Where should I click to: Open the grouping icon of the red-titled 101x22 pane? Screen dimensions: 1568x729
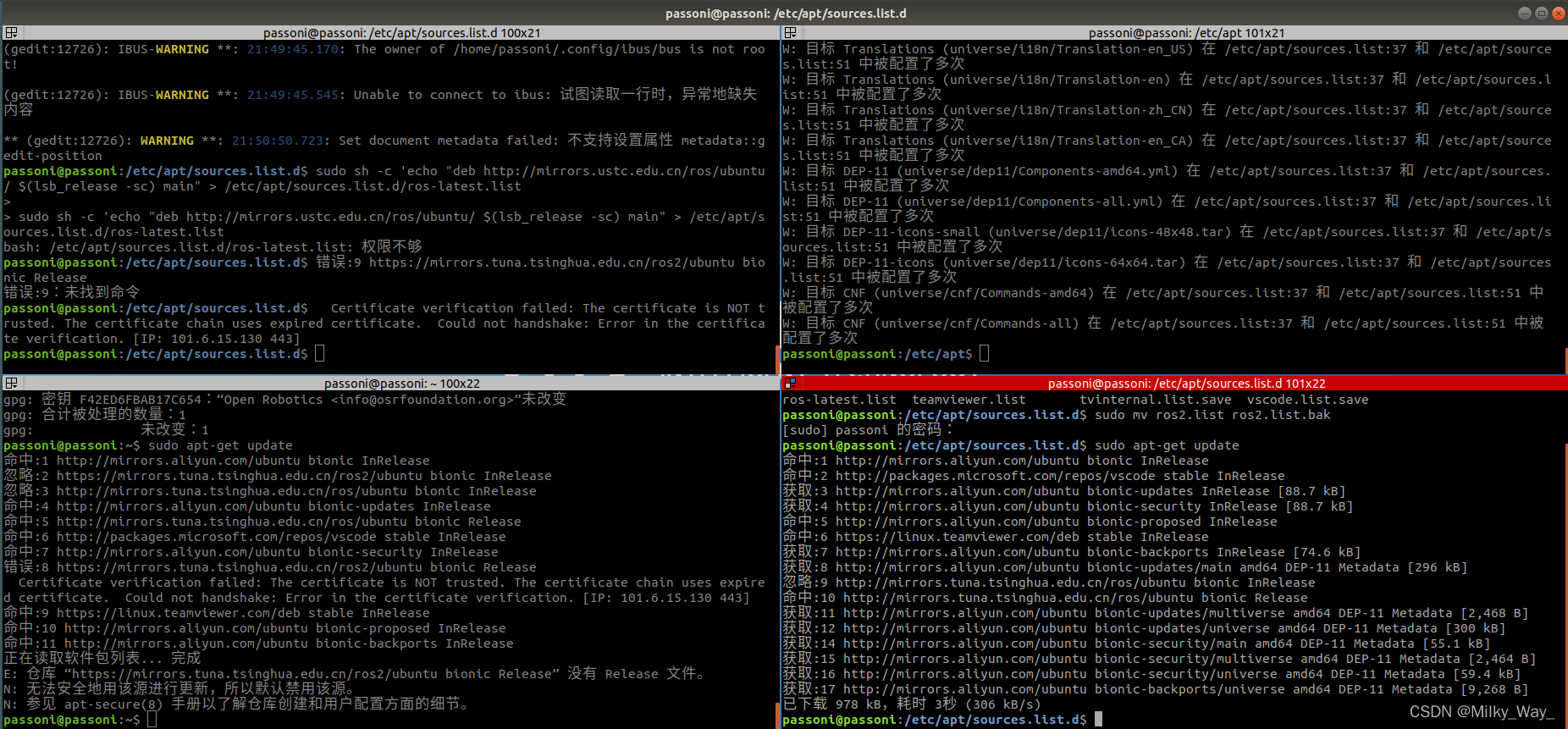click(790, 384)
